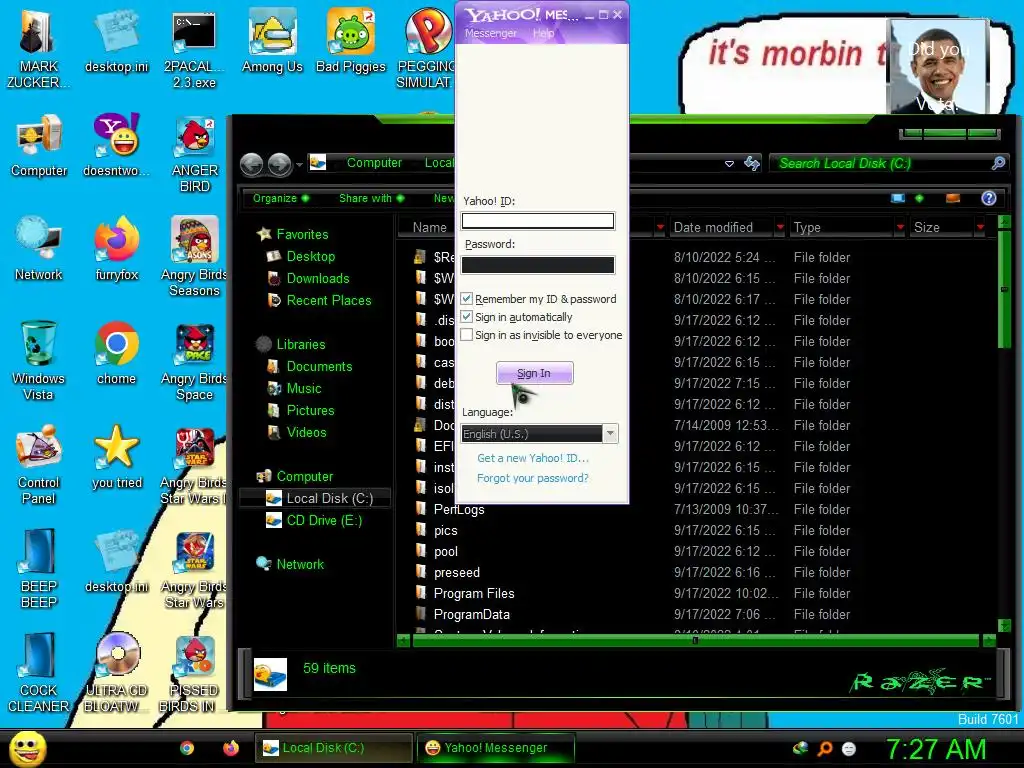Click the Explorer horizontal scrollbar
1024x768 pixels.
coord(696,641)
